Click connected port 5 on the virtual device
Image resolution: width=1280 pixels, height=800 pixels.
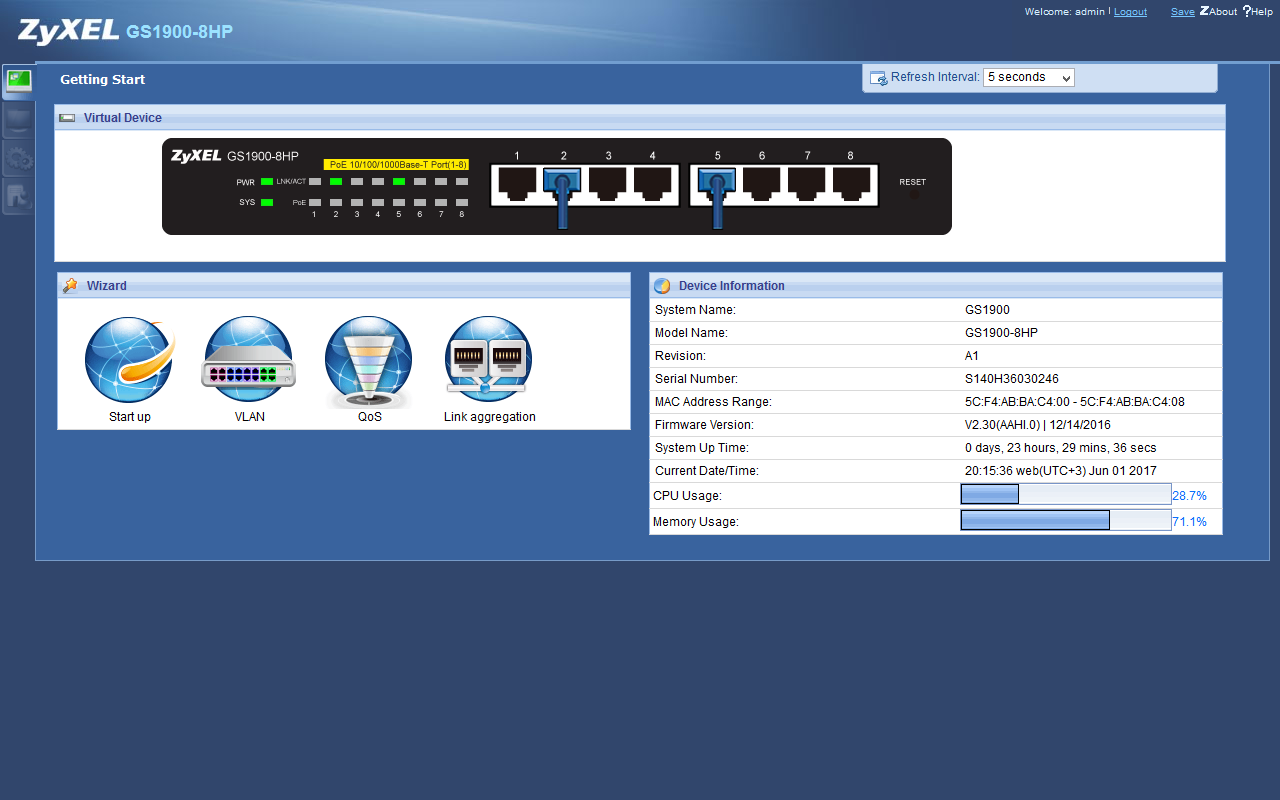717,185
